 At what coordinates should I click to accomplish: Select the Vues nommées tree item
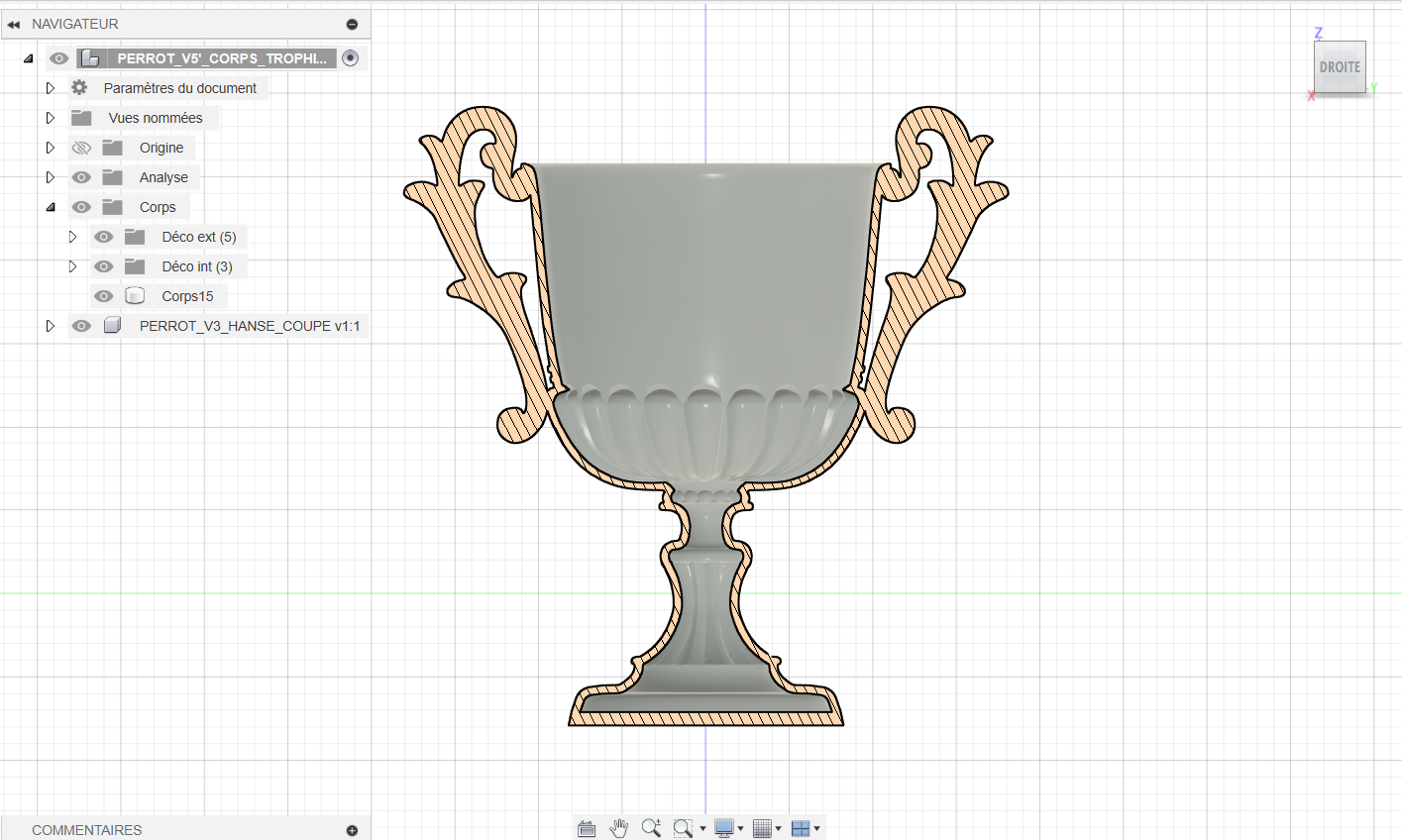[x=155, y=118]
